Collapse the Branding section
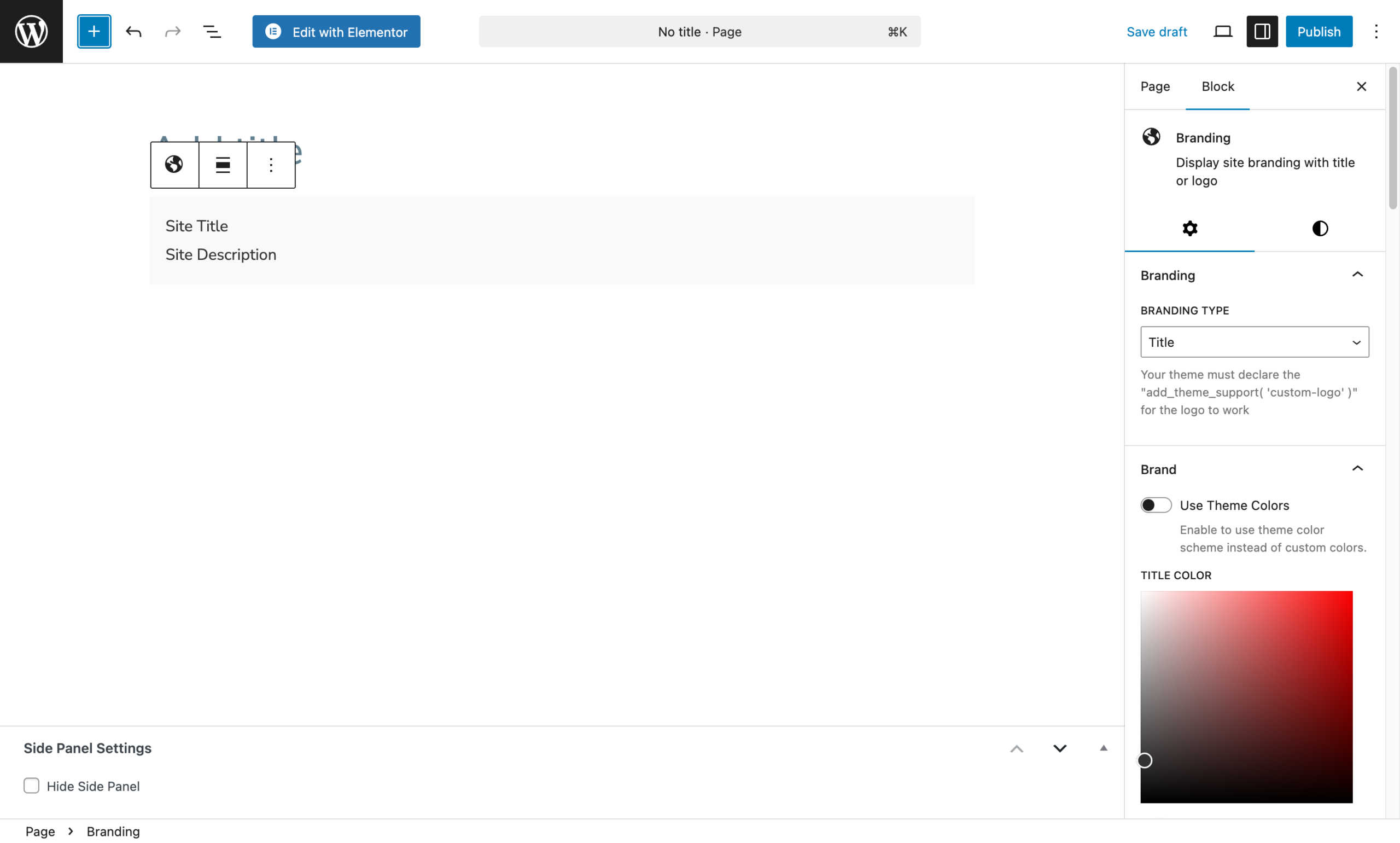This screenshot has width=1400, height=843. (x=1357, y=275)
